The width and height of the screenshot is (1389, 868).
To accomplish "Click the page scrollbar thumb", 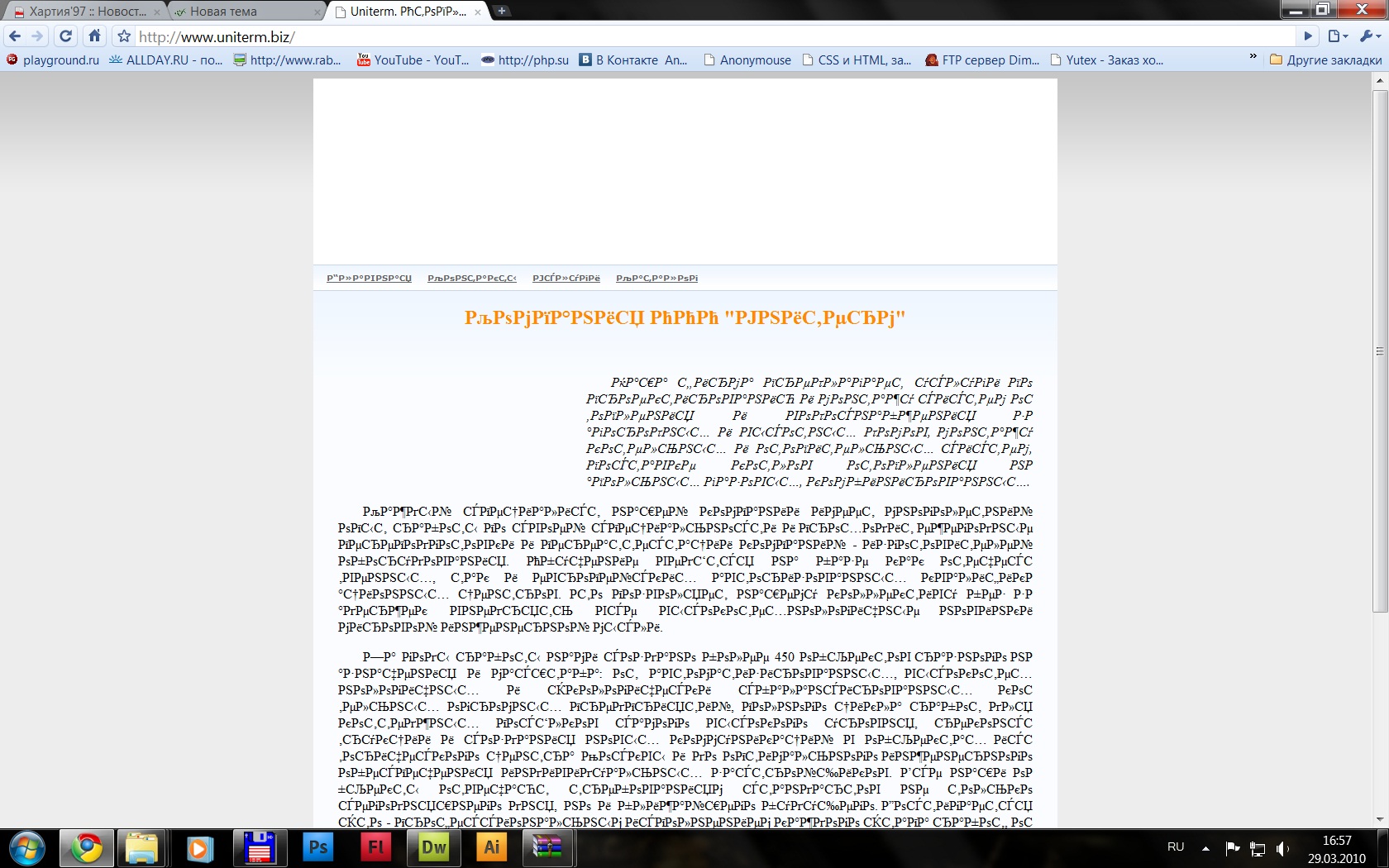I will coord(1379,351).
